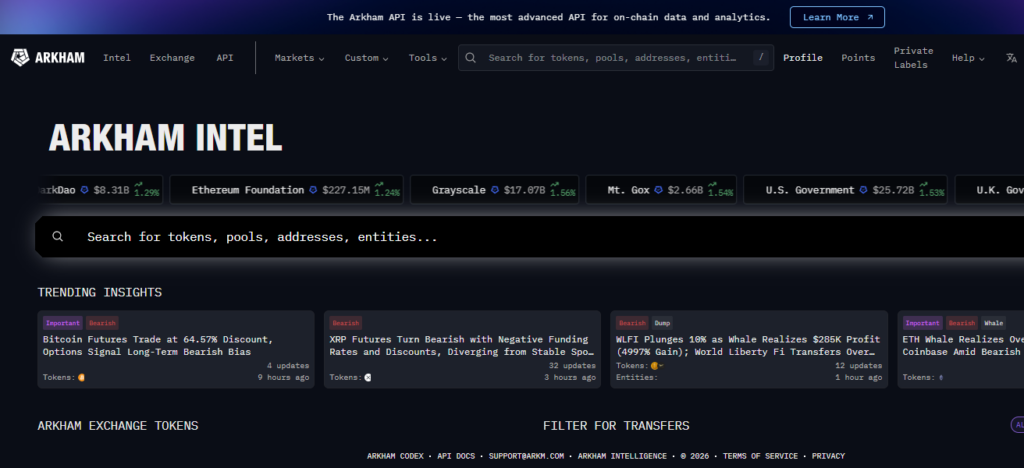1024x468 pixels.
Task: Click the magnifier icon in the top search bar
Action: point(470,57)
